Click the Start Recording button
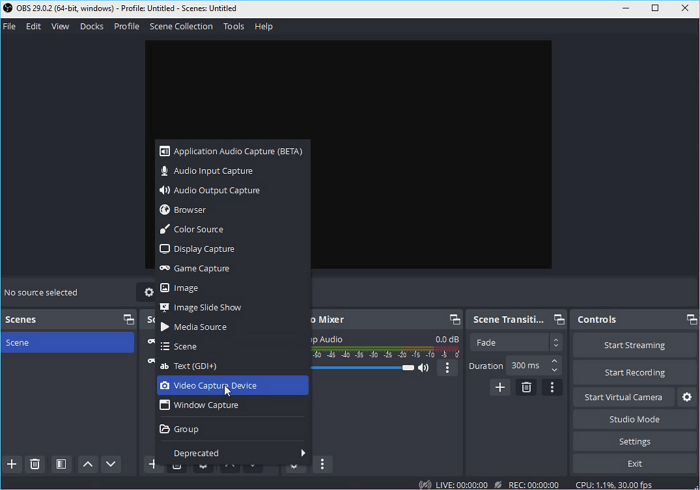 coord(634,373)
